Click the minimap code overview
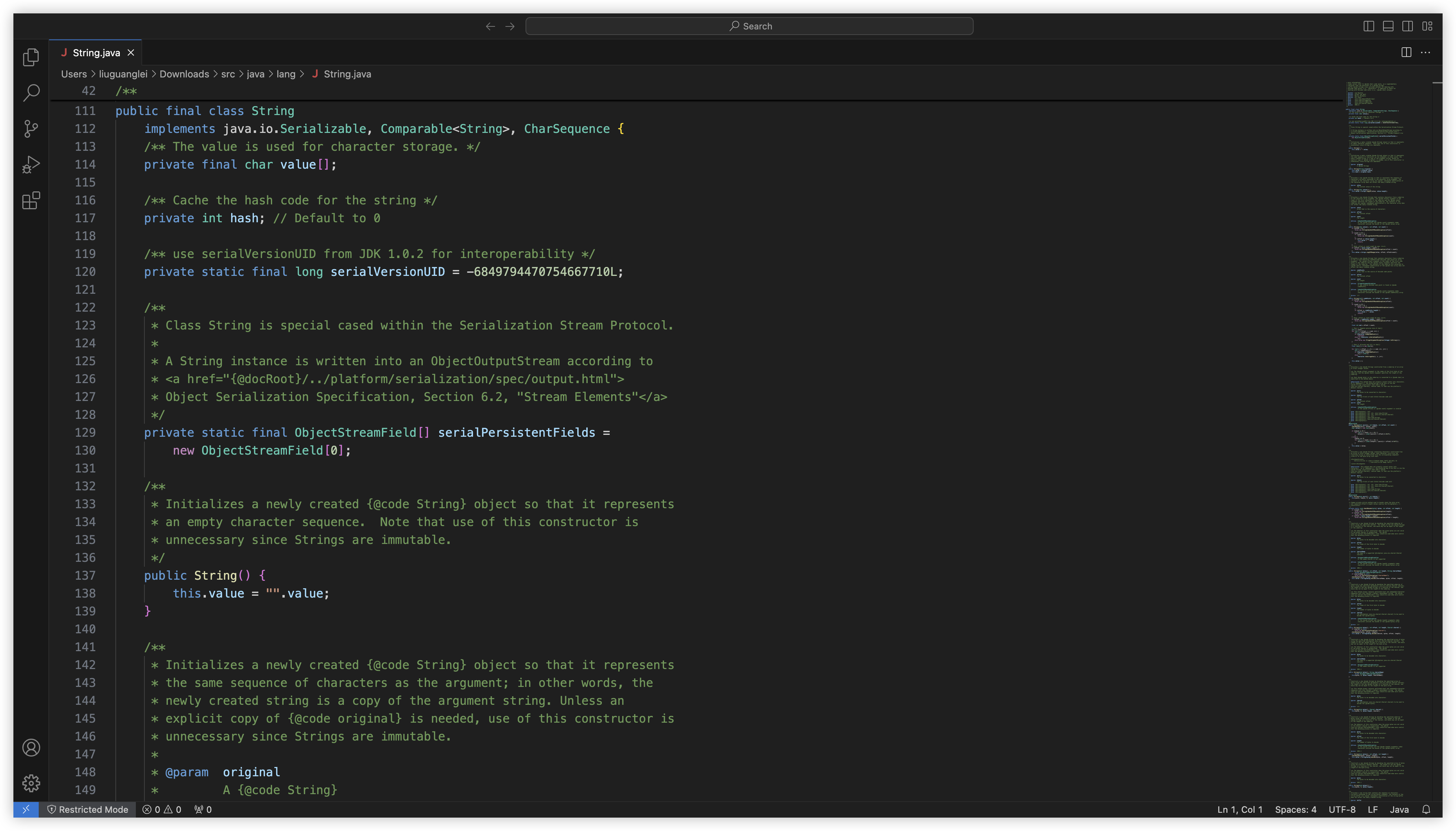Image resolution: width=1456 pixels, height=831 pixels. pyautogui.click(x=1375, y=399)
